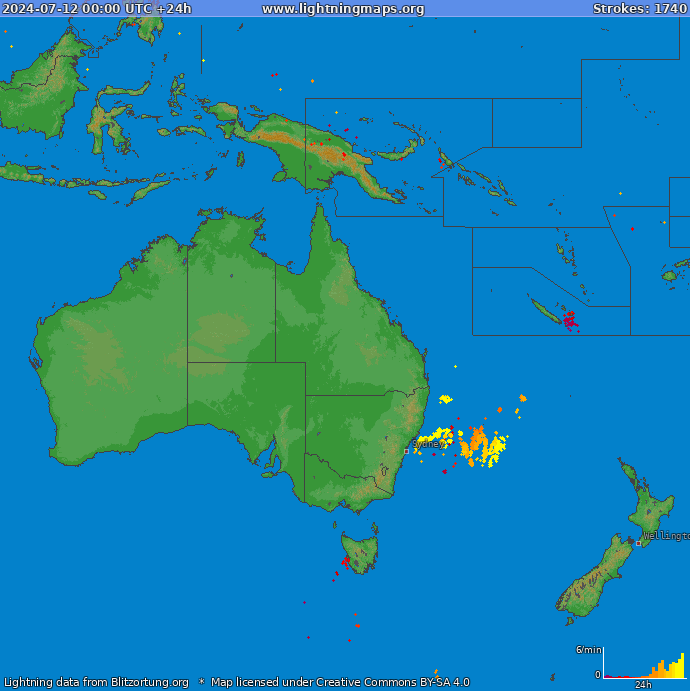690x691 pixels.
Task: Click the island of Tasmania
Action: click(x=359, y=551)
